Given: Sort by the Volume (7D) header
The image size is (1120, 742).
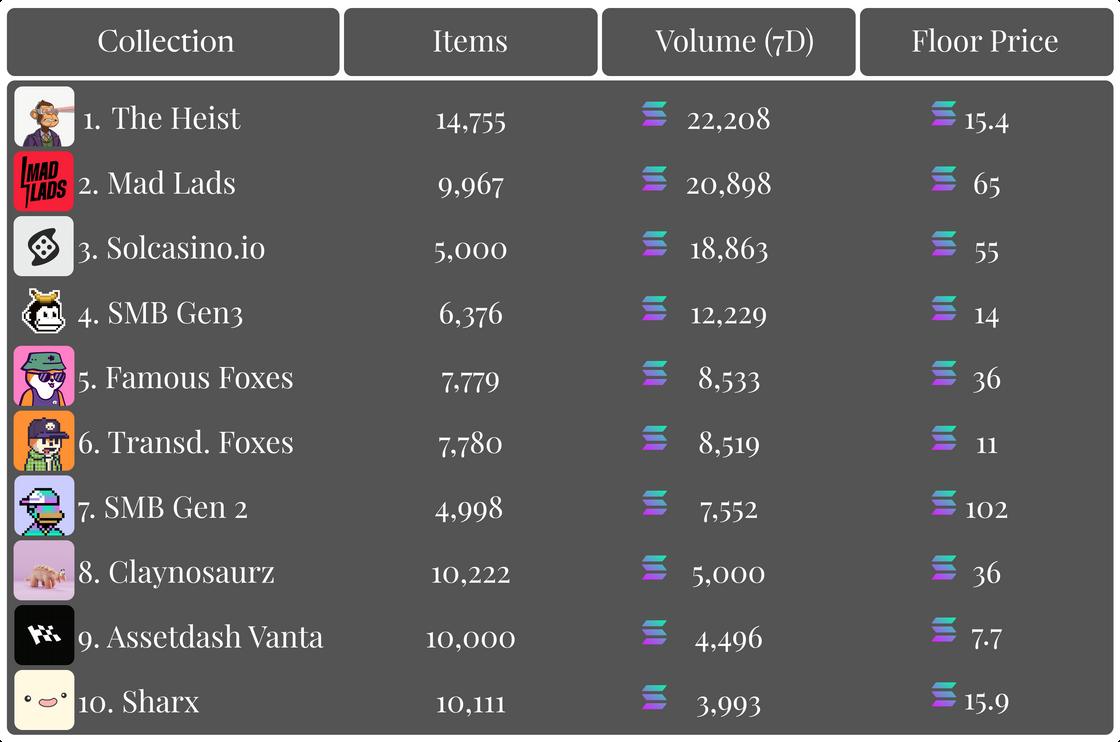Looking at the screenshot, I should pos(729,41).
